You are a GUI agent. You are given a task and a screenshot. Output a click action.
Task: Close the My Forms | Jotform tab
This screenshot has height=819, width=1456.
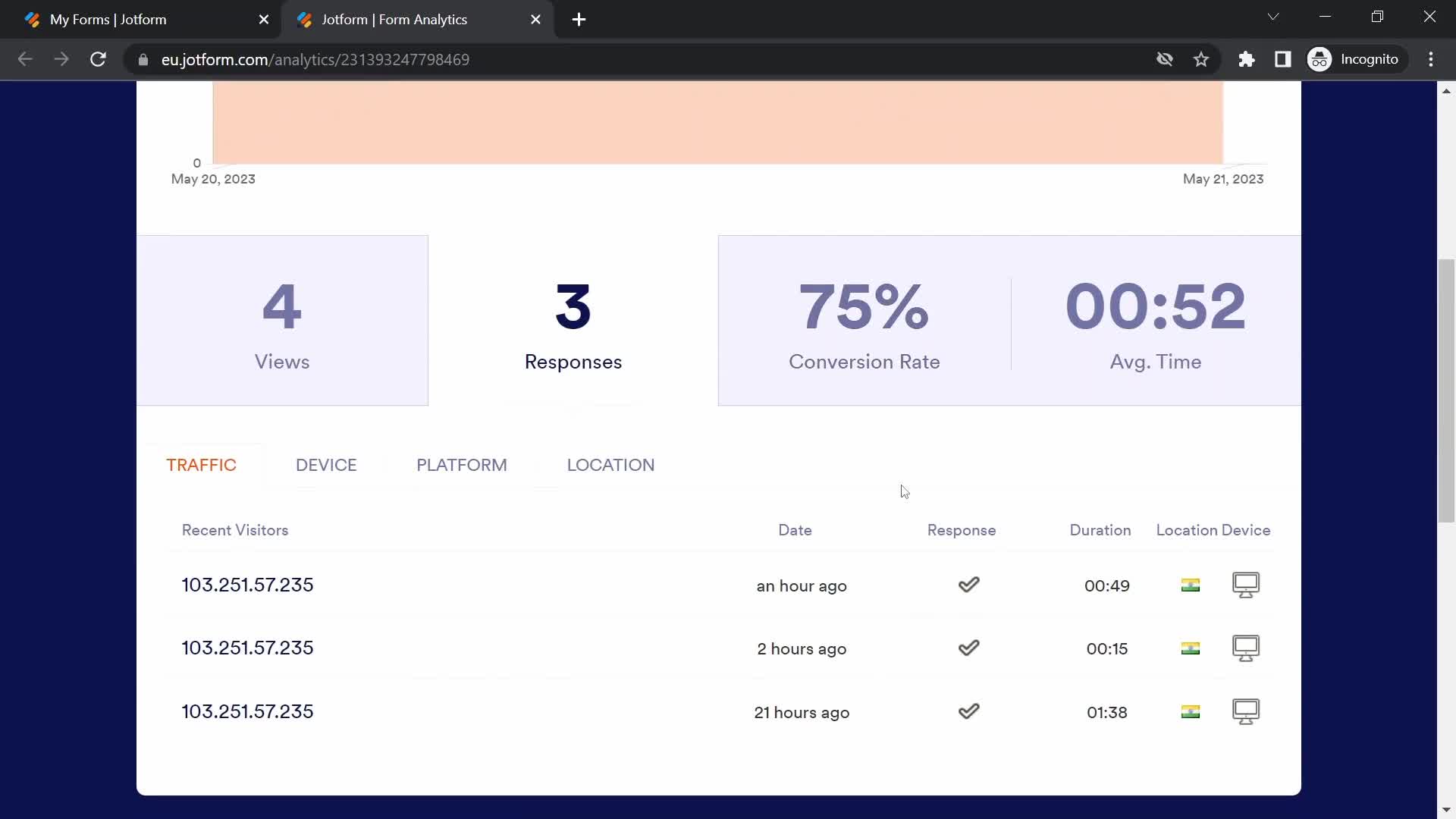[x=264, y=20]
